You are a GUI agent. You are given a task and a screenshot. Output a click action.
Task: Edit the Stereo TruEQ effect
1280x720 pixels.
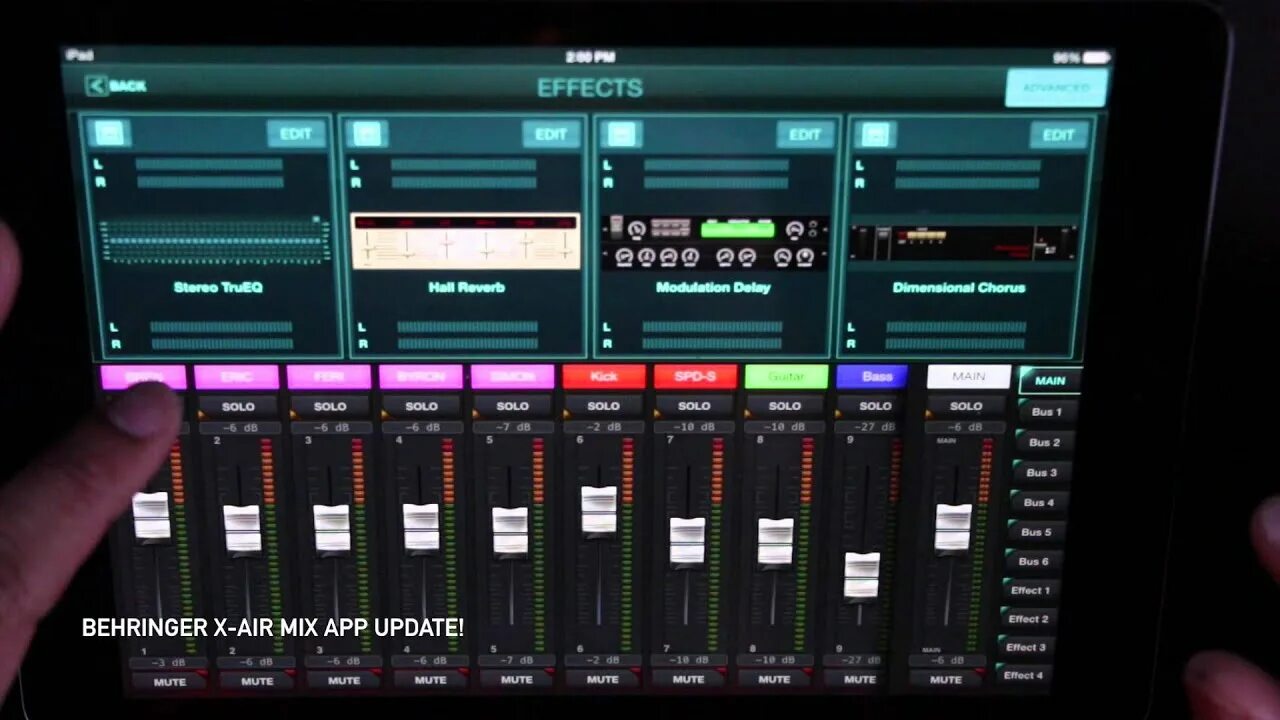[296, 134]
